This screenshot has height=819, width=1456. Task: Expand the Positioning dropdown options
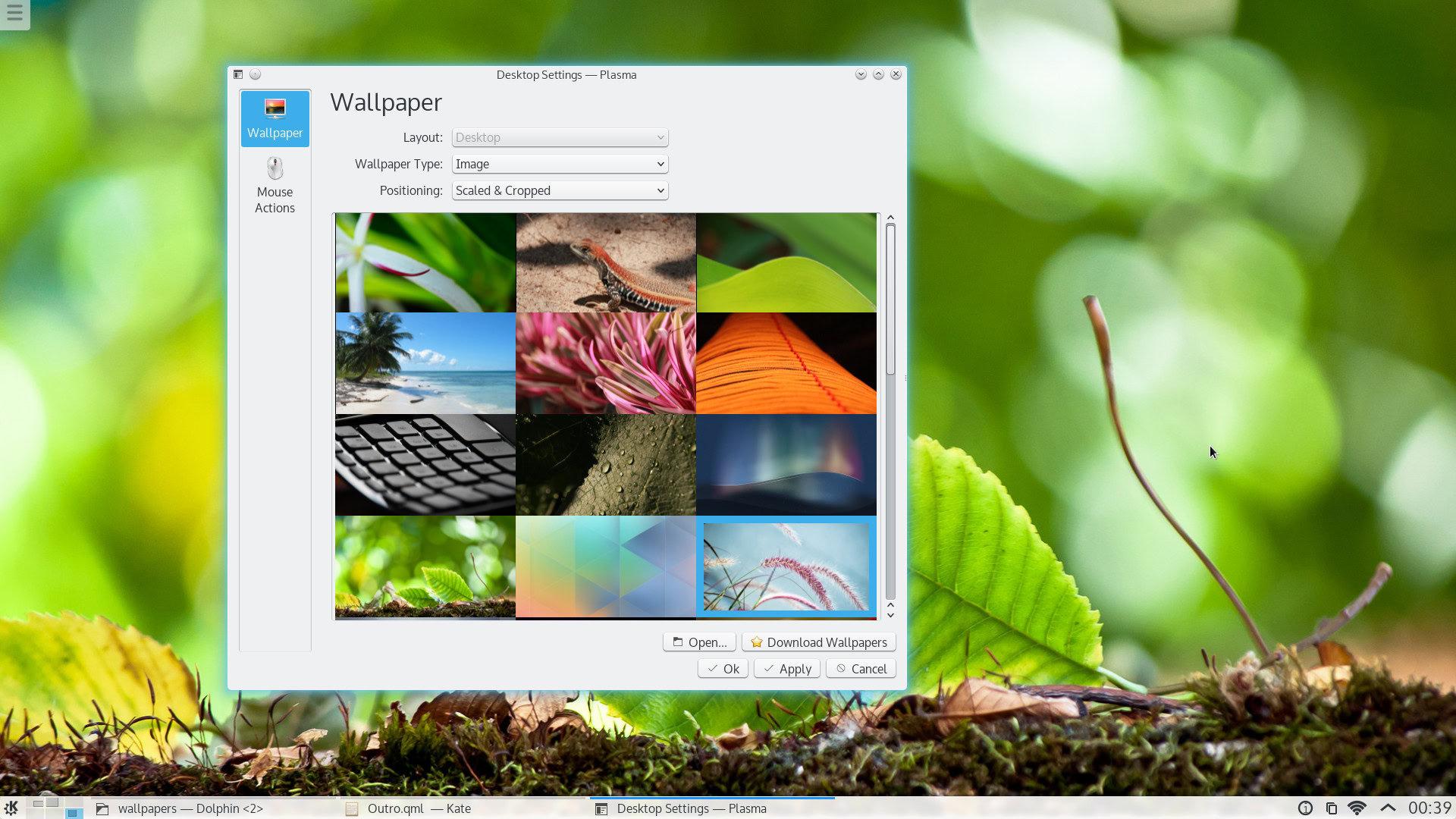coord(659,190)
